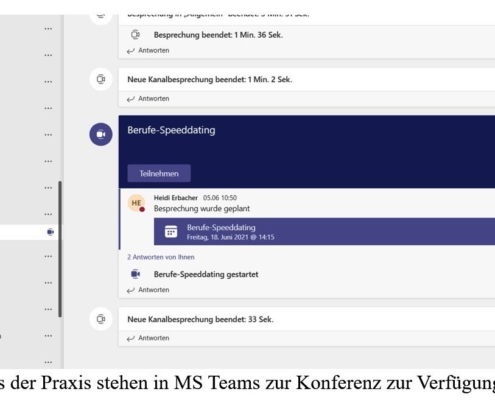
Task: Open the Berufe-Speeddating calendar event card
Action: pyautogui.click(x=324, y=232)
